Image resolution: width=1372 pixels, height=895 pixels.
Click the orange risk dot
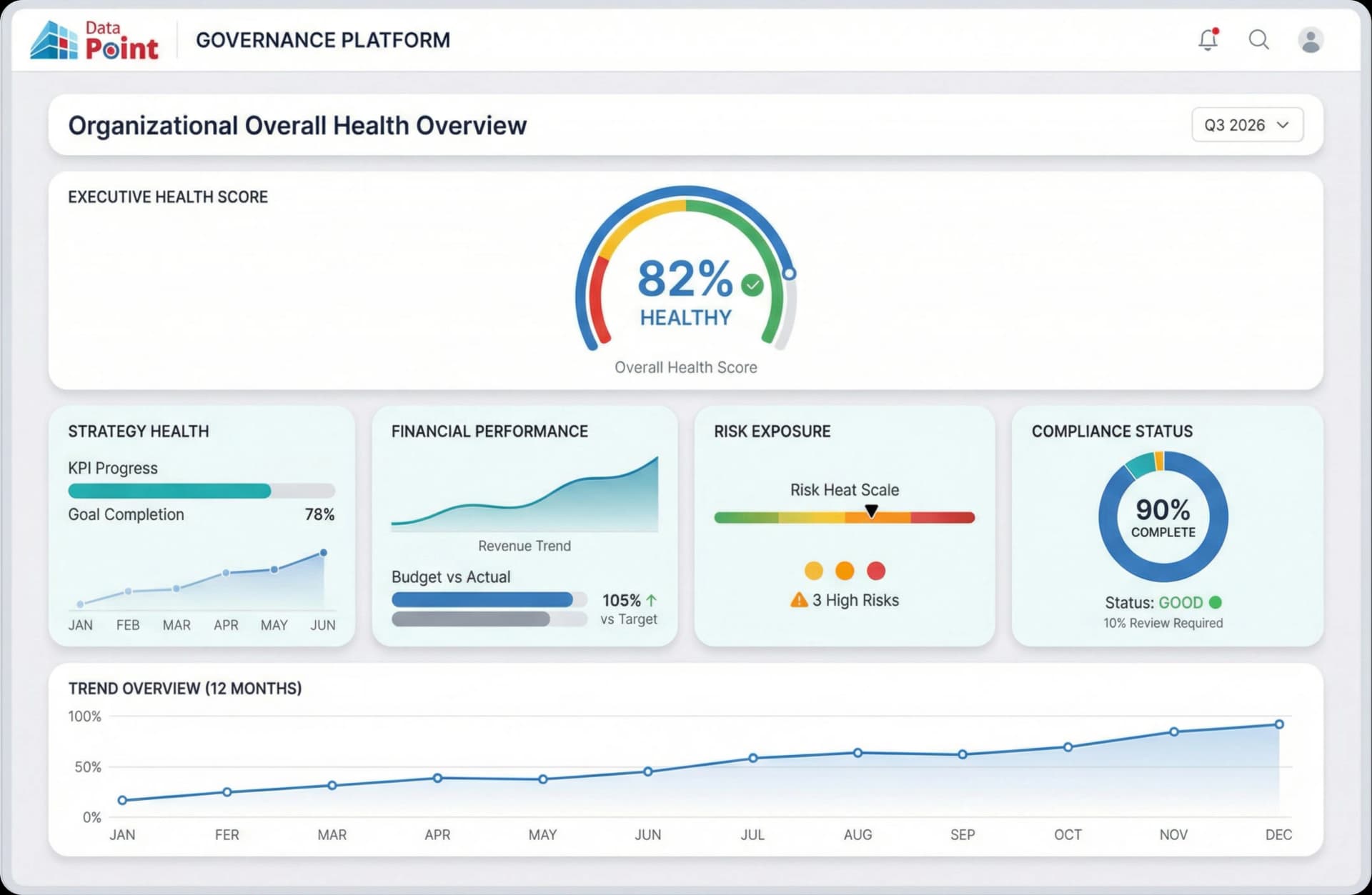tap(845, 570)
